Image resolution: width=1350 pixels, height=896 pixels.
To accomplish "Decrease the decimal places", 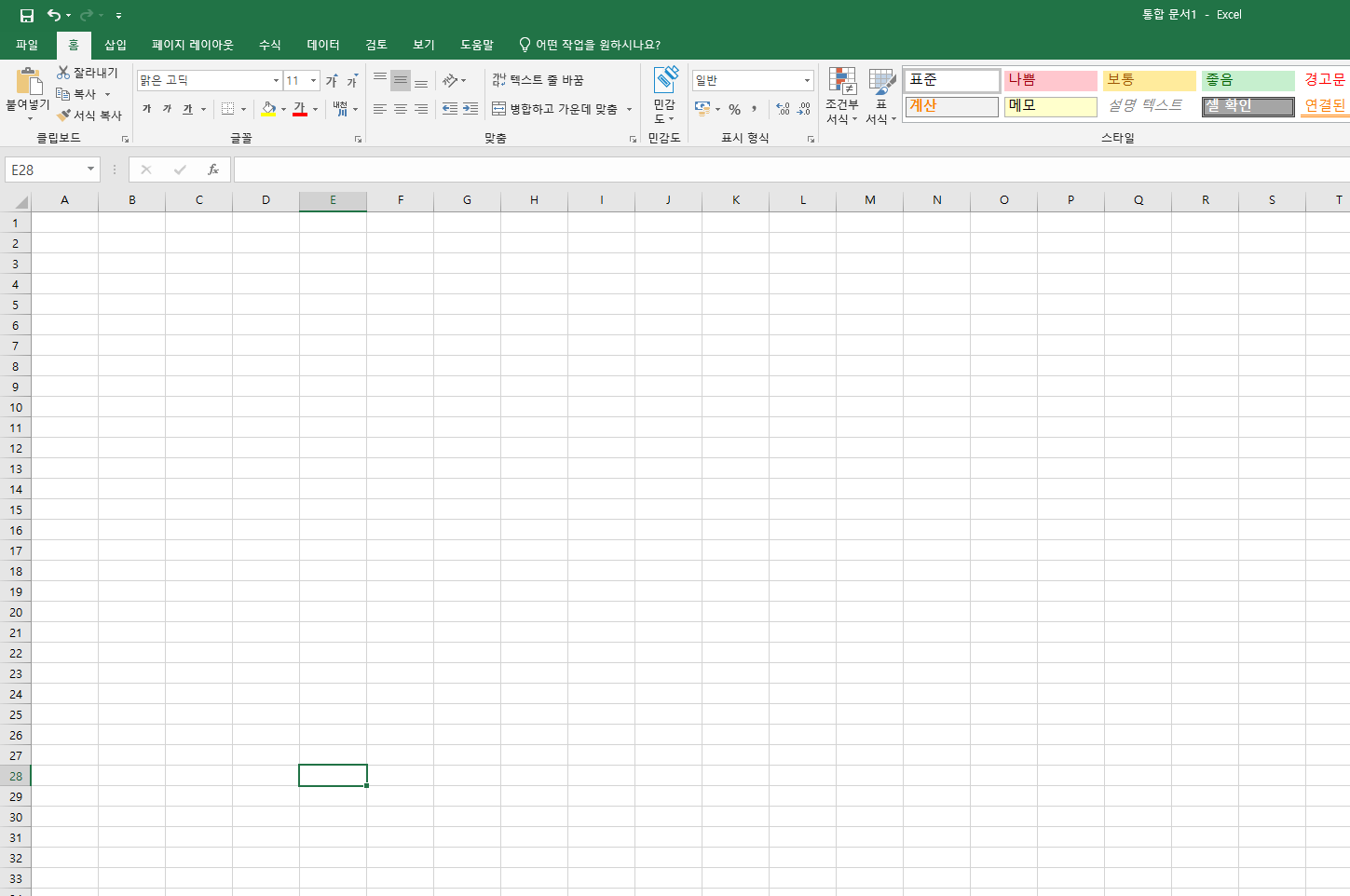I will [x=804, y=109].
